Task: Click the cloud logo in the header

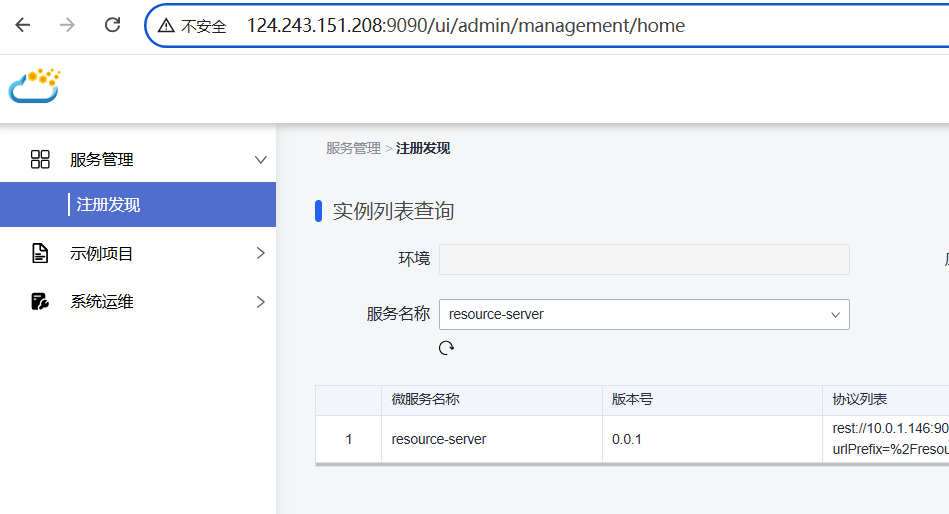Action: 35,86
